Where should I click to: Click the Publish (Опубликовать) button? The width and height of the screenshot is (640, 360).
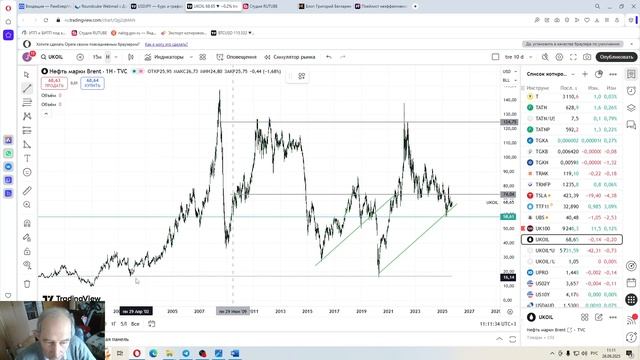pyautogui.click(x=616, y=57)
